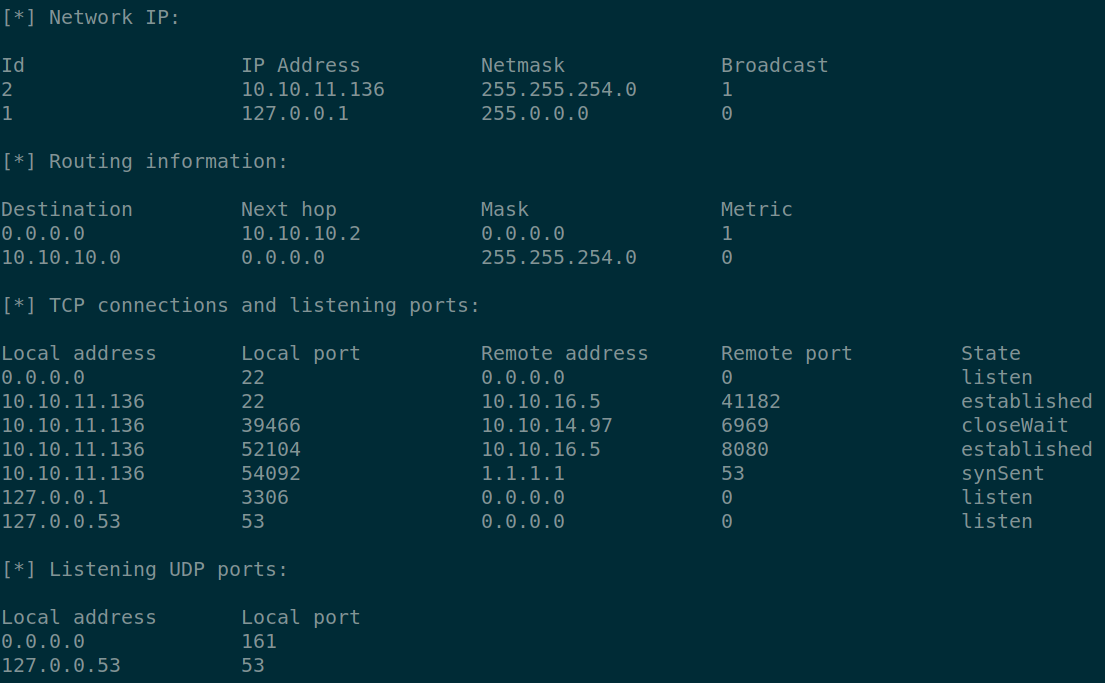Image resolution: width=1105 pixels, height=683 pixels.
Task: Click the local port 54092
Action: [270, 473]
